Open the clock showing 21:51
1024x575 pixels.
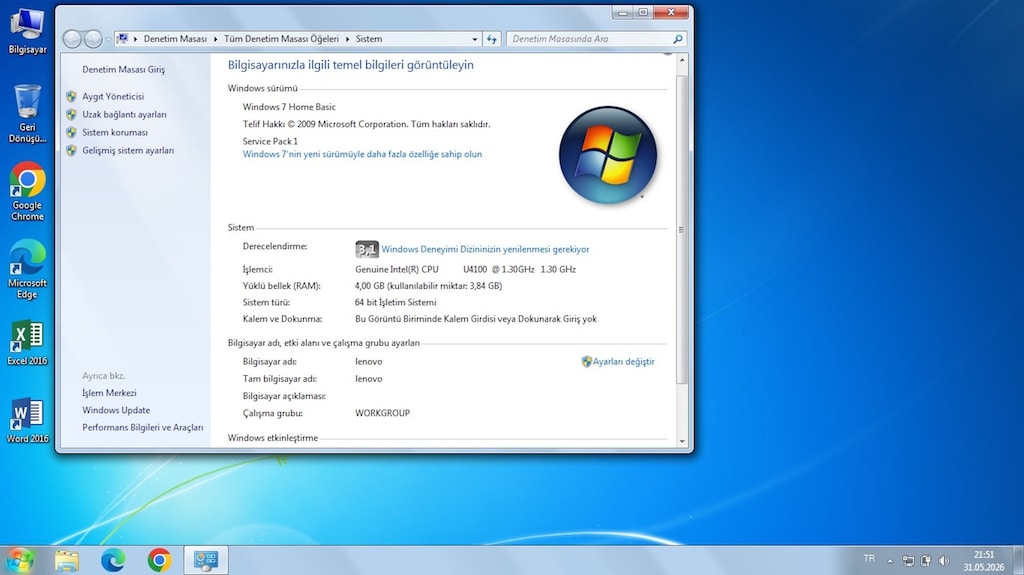pos(984,561)
